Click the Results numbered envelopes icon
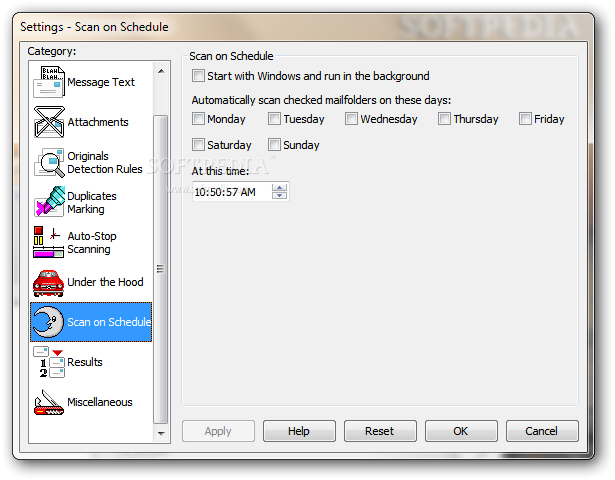615x480 pixels. coord(49,362)
